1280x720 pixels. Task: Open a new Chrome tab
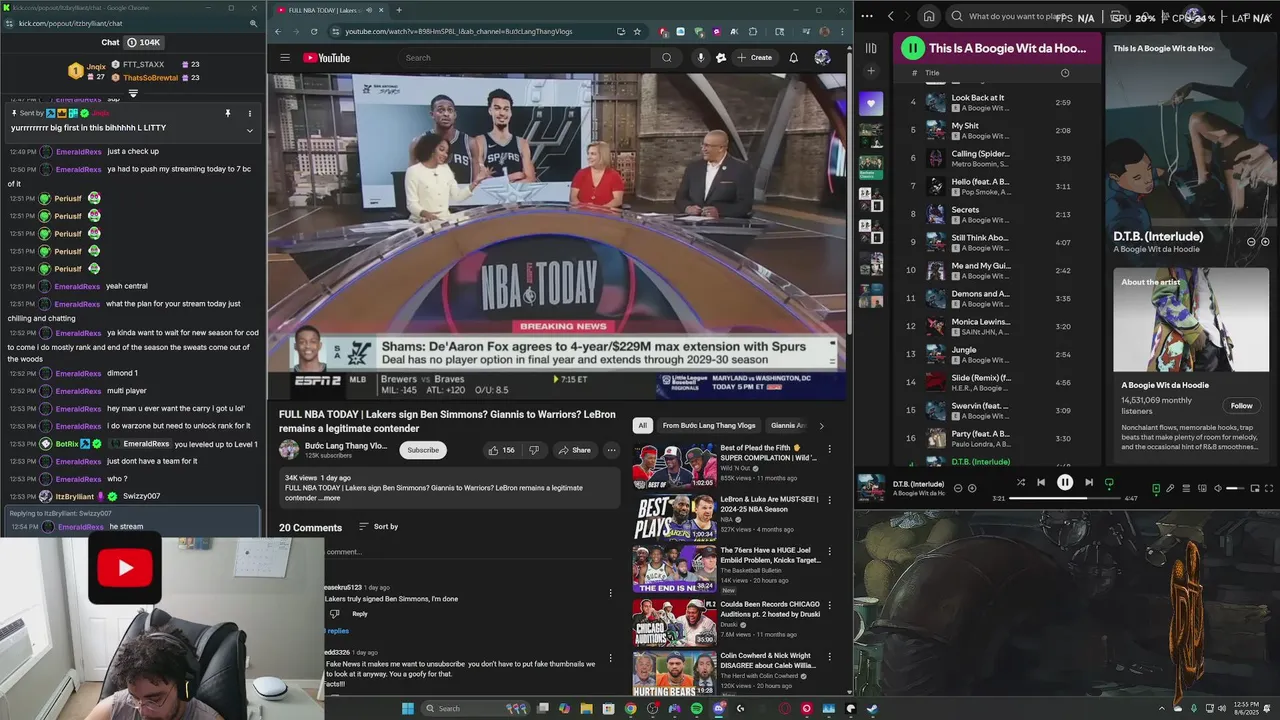(x=399, y=10)
